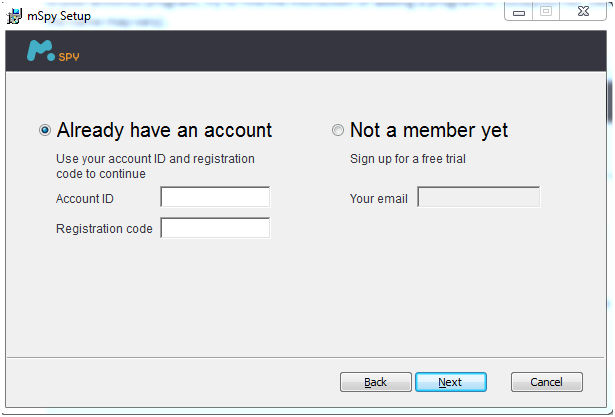The image size is (615, 417).
Task: Click the mSpy Setup installer title icon
Action: point(14,16)
